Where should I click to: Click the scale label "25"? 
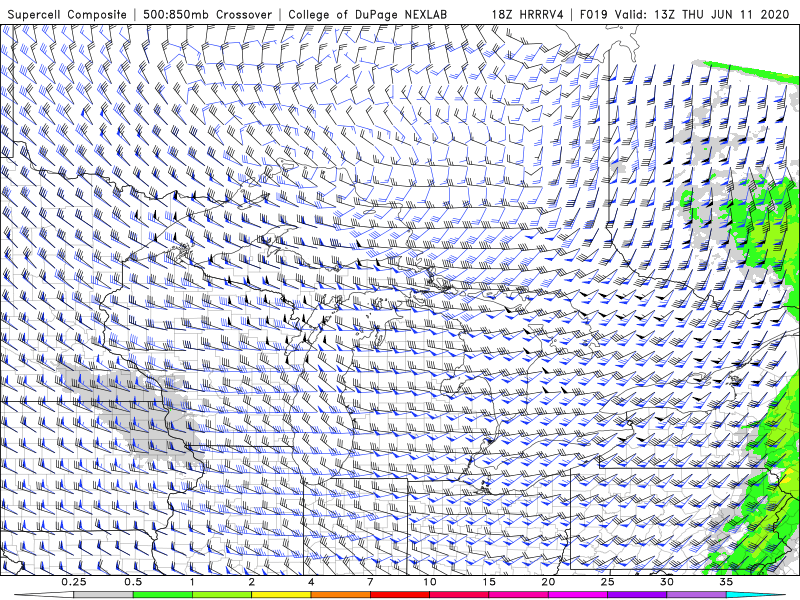pyautogui.click(x=608, y=582)
